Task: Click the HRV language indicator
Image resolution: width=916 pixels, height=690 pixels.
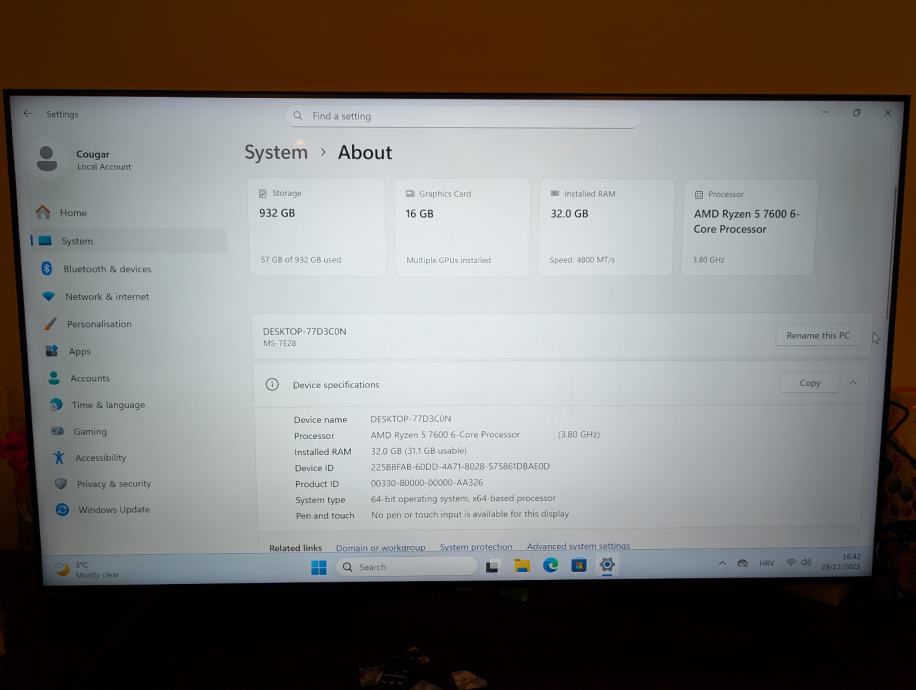Action: tap(766, 563)
